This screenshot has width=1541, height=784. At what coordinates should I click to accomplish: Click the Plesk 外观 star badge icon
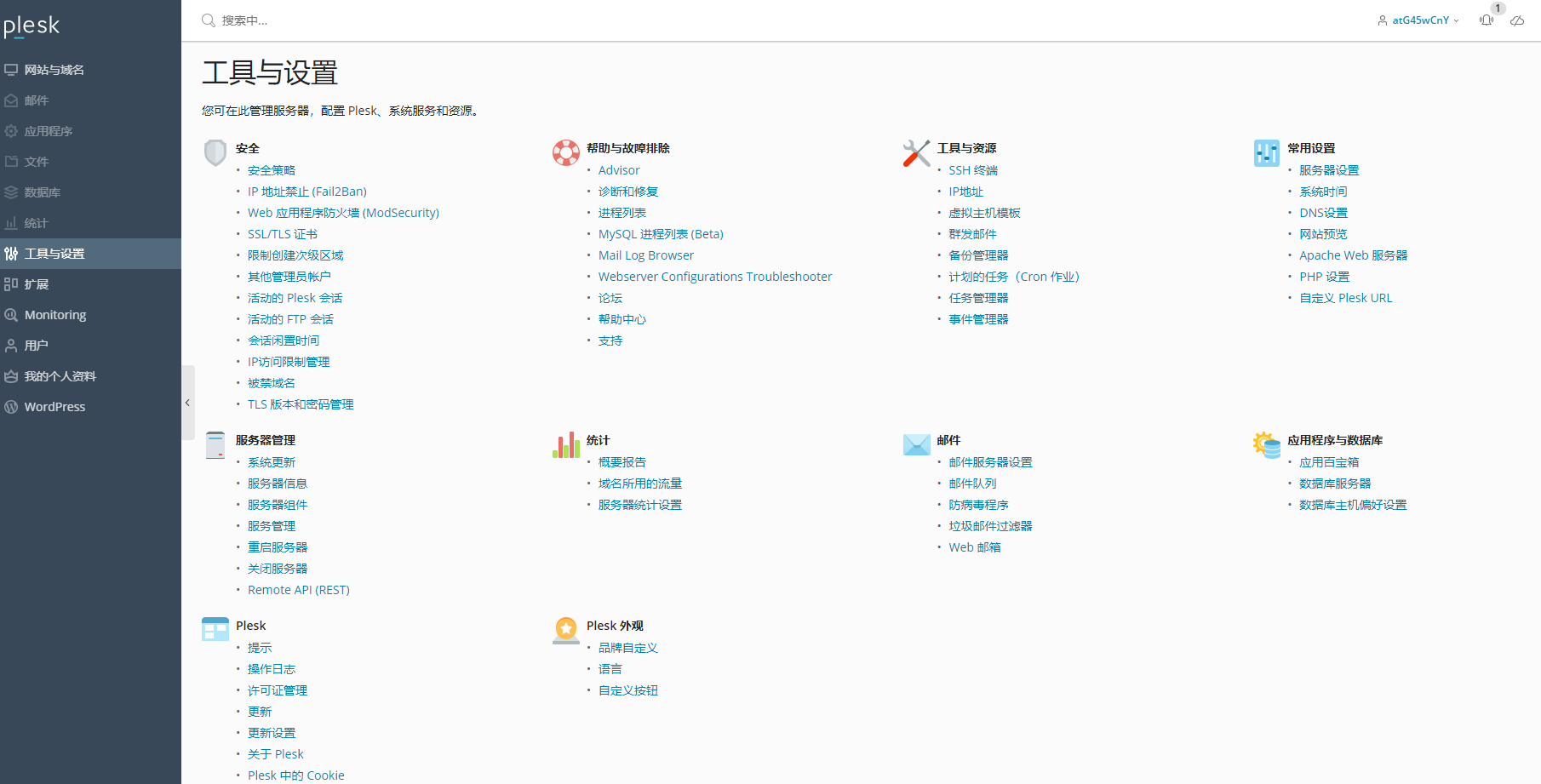pos(566,631)
